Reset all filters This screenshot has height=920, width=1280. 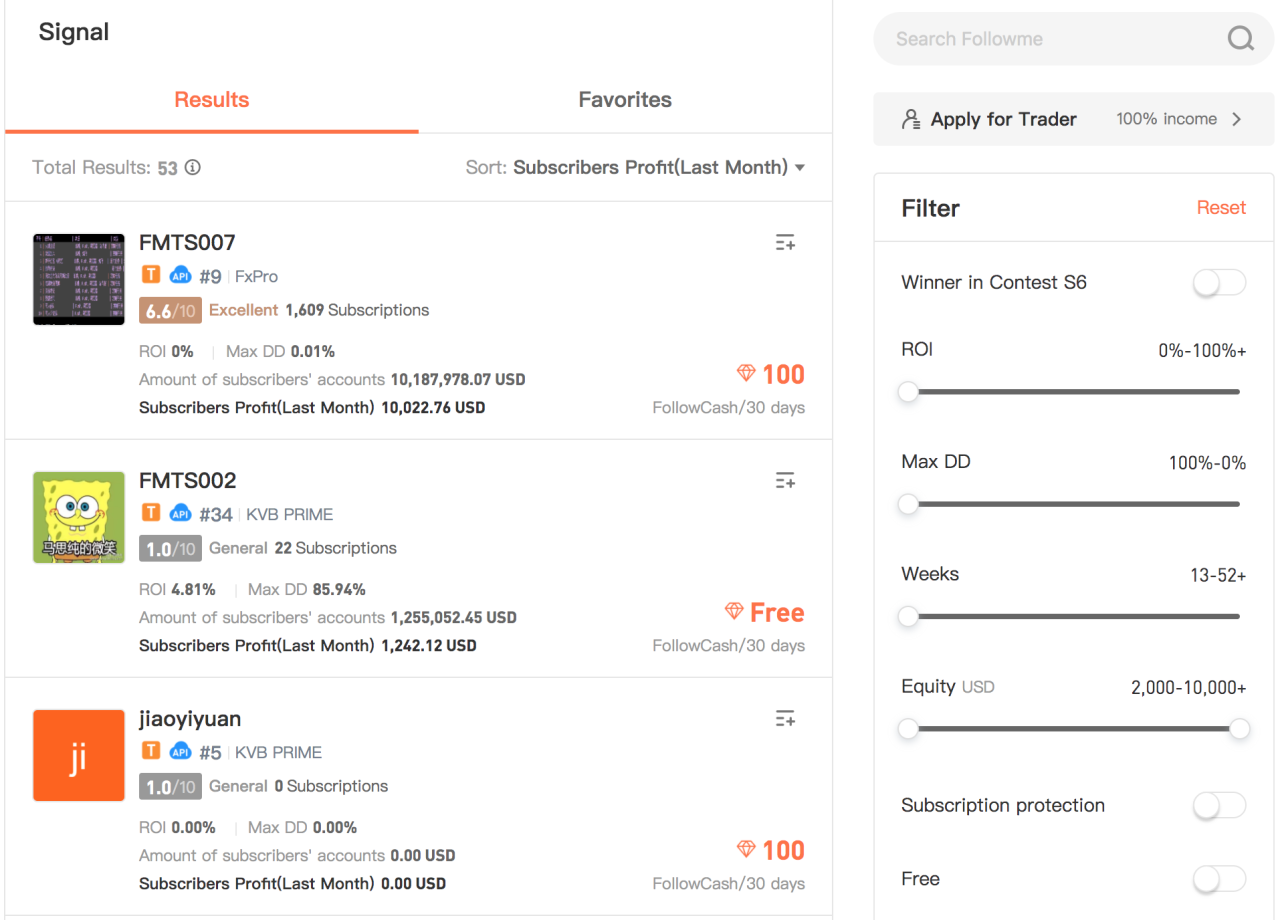(1221, 208)
